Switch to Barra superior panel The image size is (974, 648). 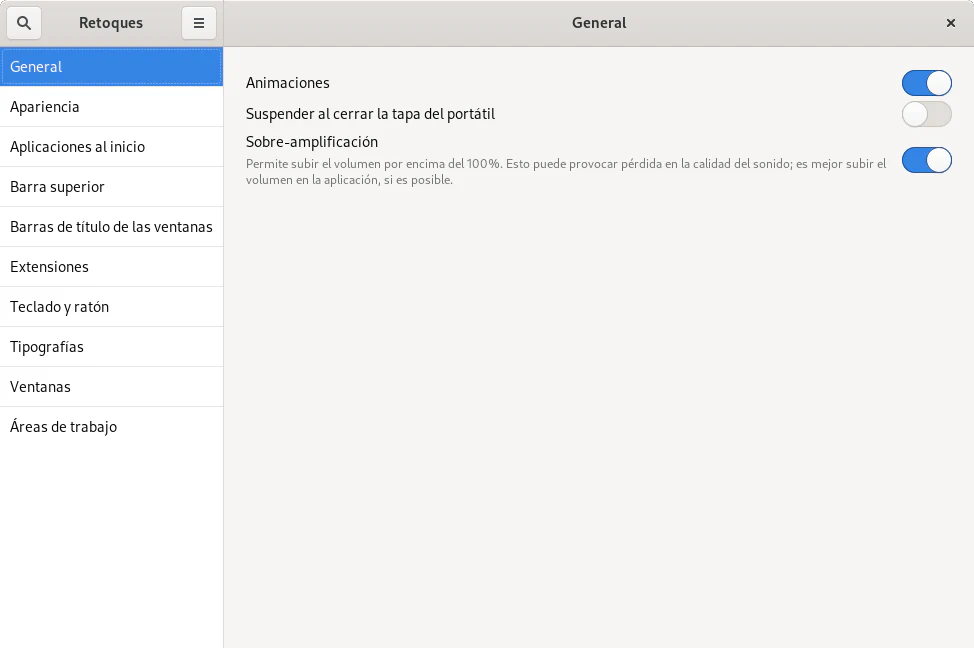[111, 187]
